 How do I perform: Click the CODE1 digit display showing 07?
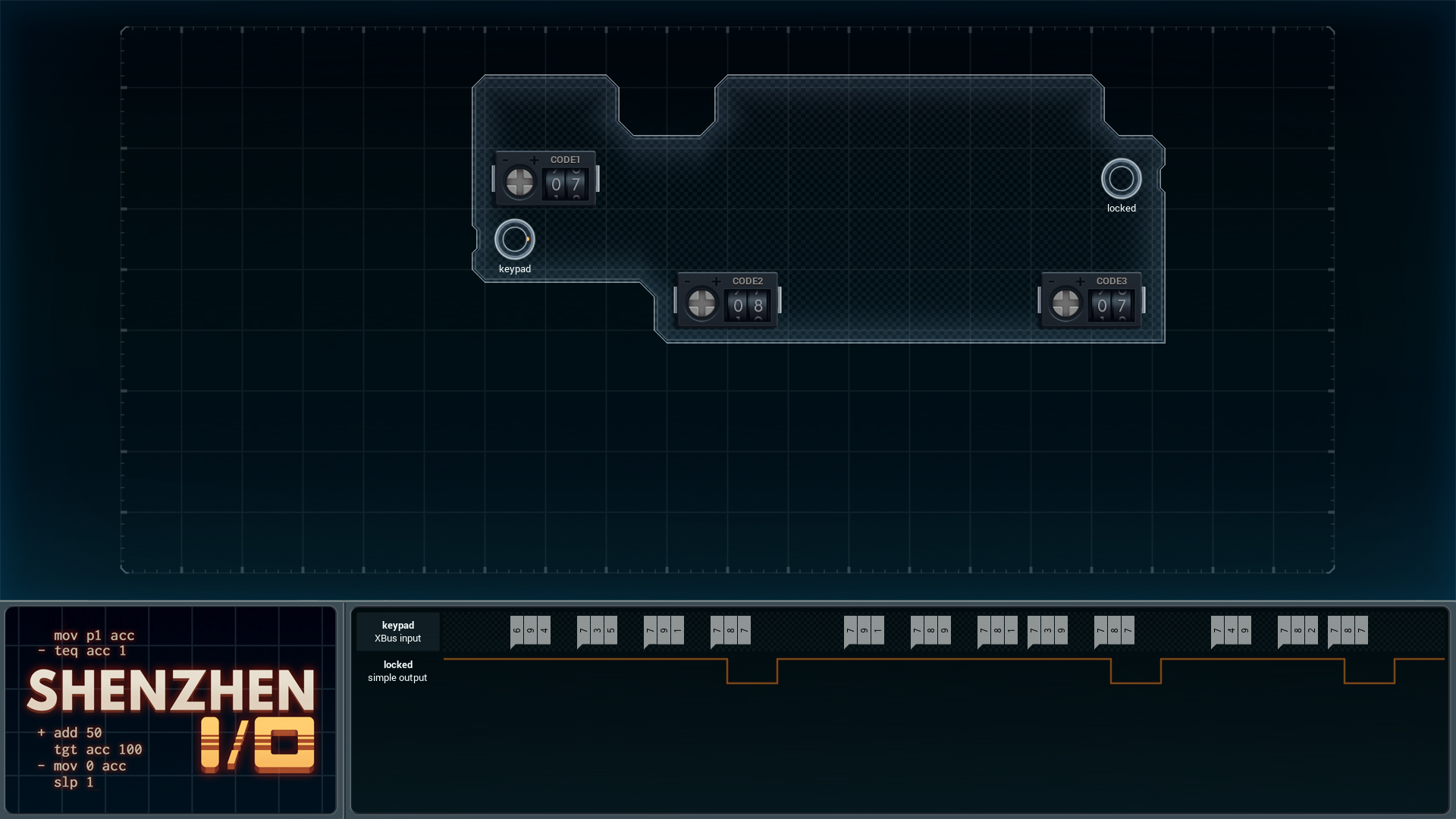pyautogui.click(x=566, y=184)
